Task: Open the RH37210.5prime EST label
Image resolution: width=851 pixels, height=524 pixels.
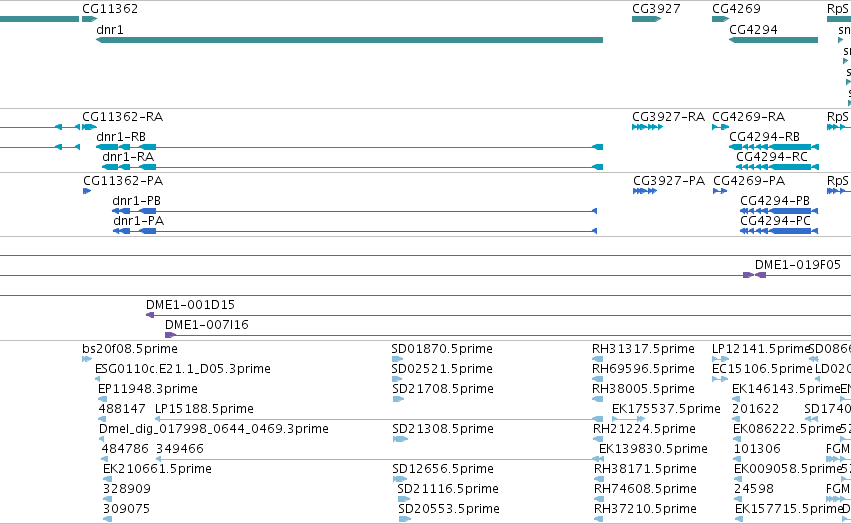Action: pyautogui.click(x=645, y=509)
